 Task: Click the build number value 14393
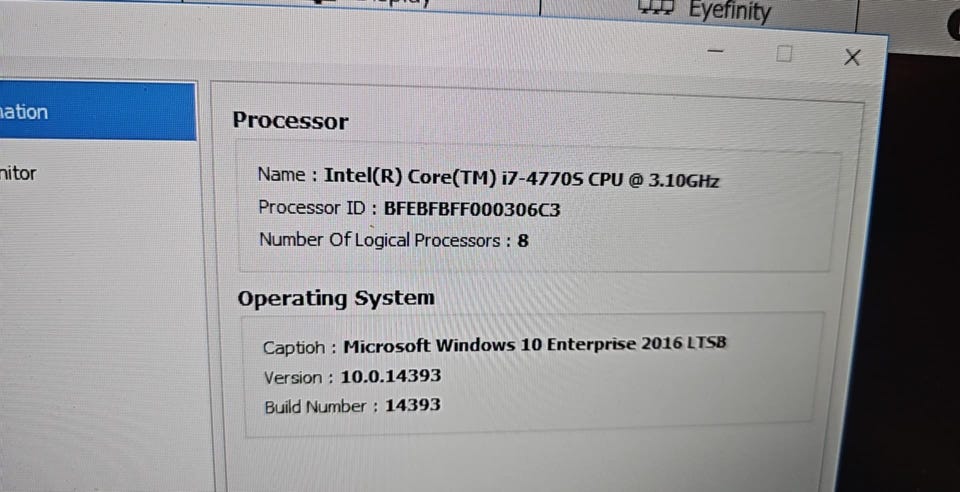tap(413, 405)
